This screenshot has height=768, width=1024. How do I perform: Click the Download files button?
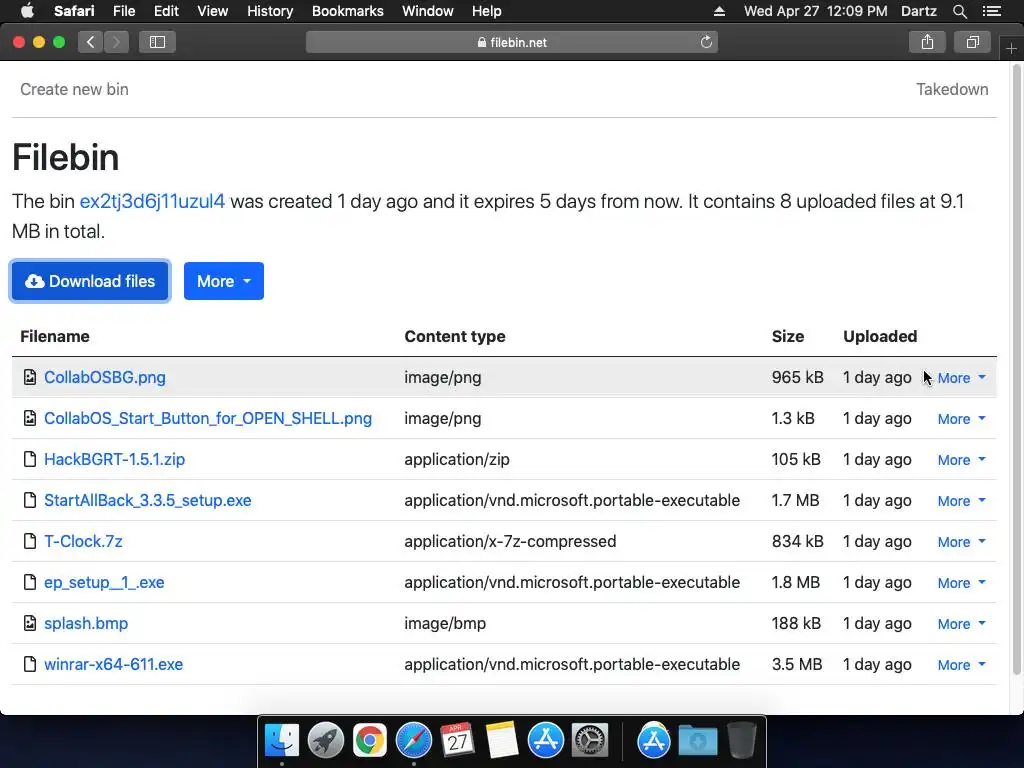90,281
